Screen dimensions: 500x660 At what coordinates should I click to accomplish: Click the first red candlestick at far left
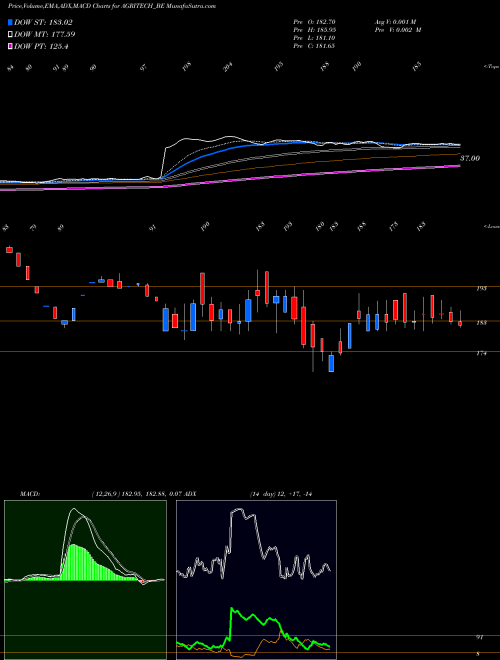pos(9,250)
